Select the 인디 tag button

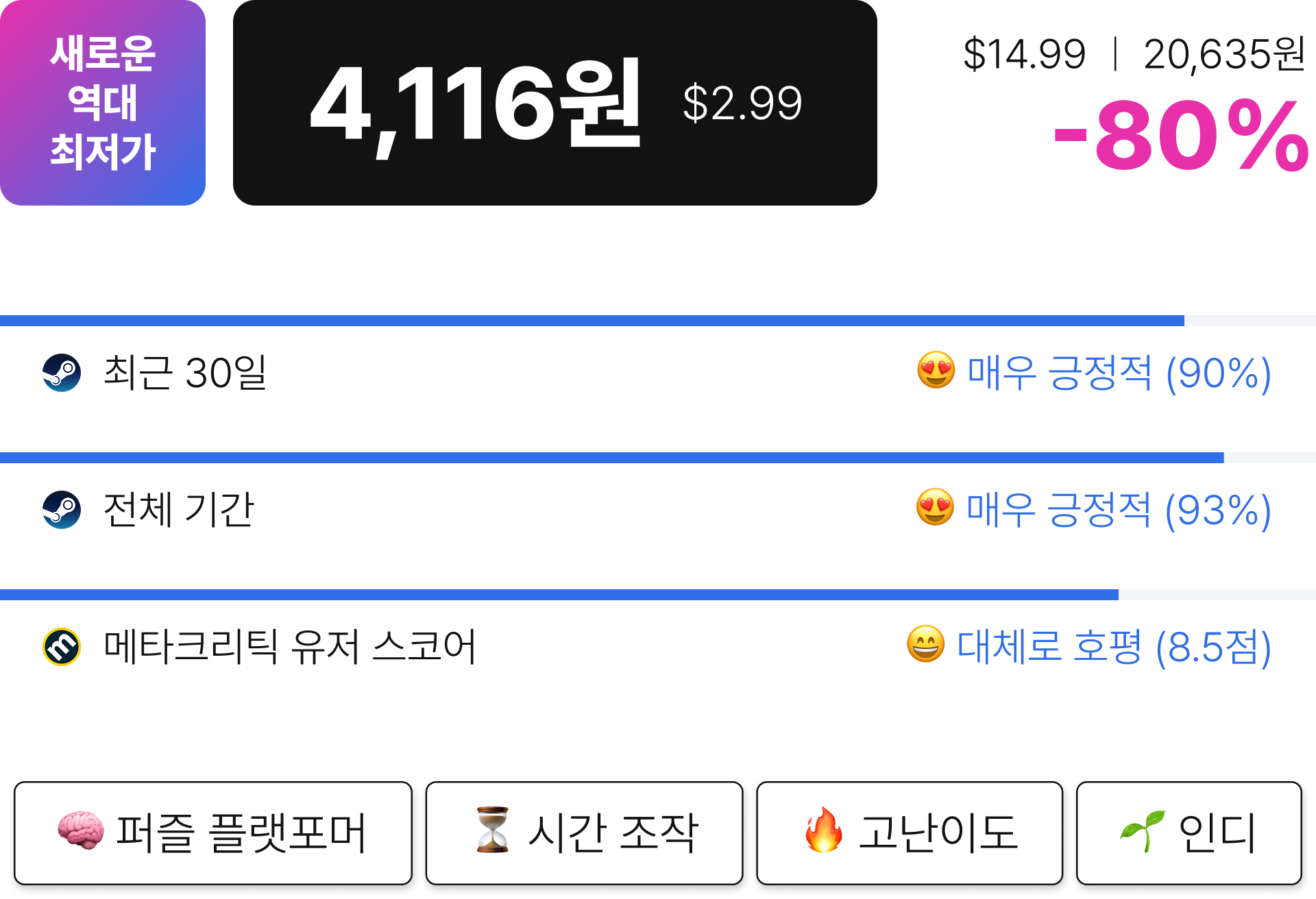click(x=1189, y=833)
